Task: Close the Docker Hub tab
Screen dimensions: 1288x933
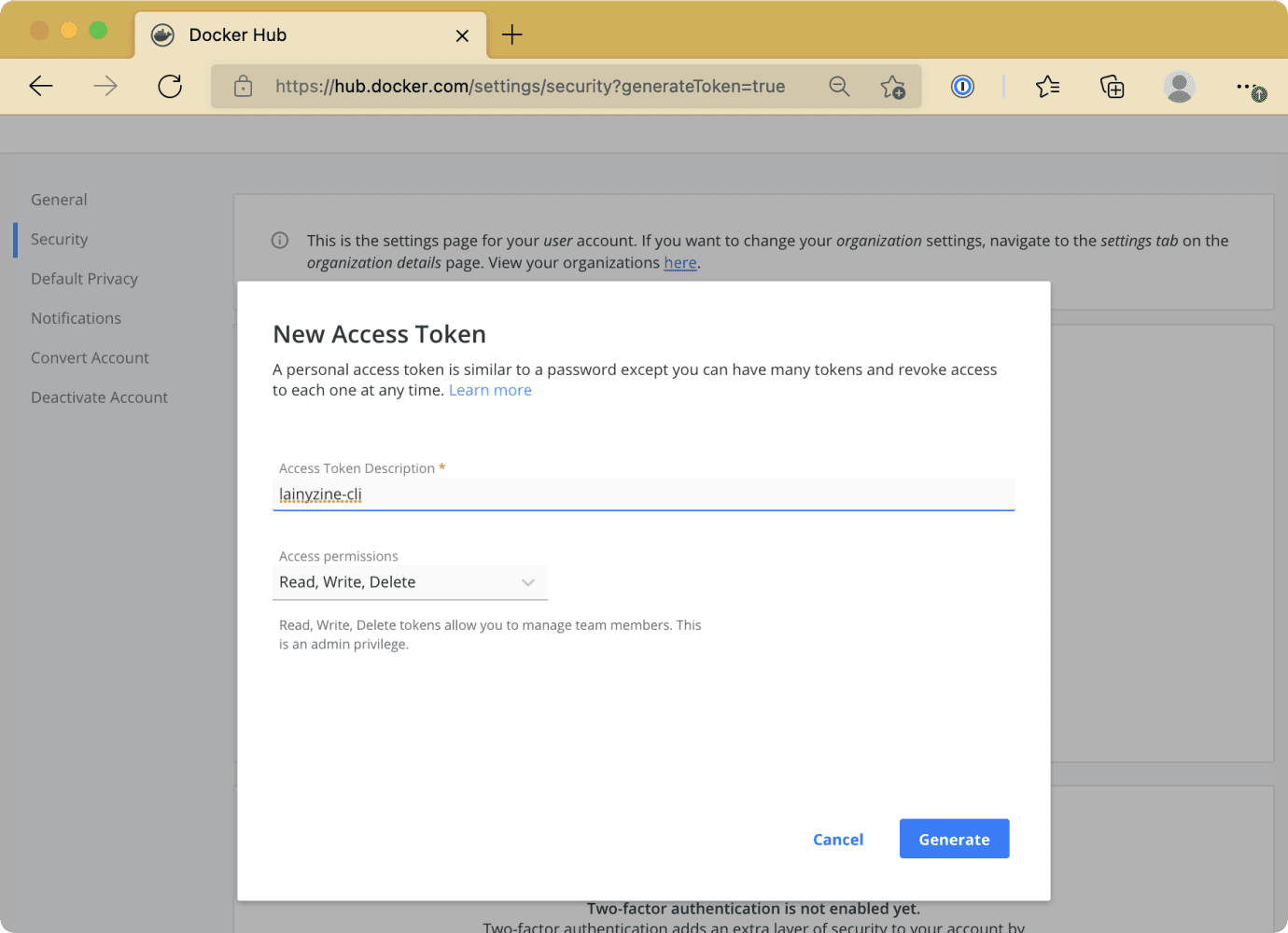Action: [x=462, y=35]
